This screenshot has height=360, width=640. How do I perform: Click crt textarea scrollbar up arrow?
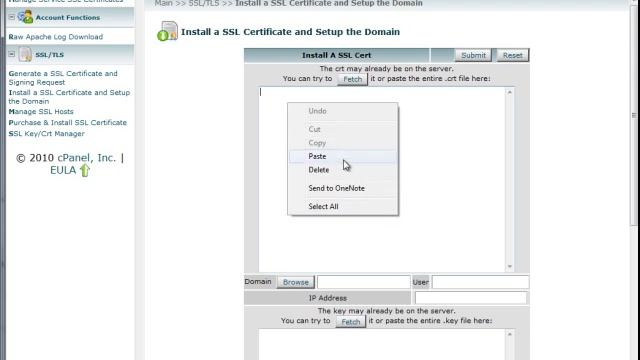509,92
